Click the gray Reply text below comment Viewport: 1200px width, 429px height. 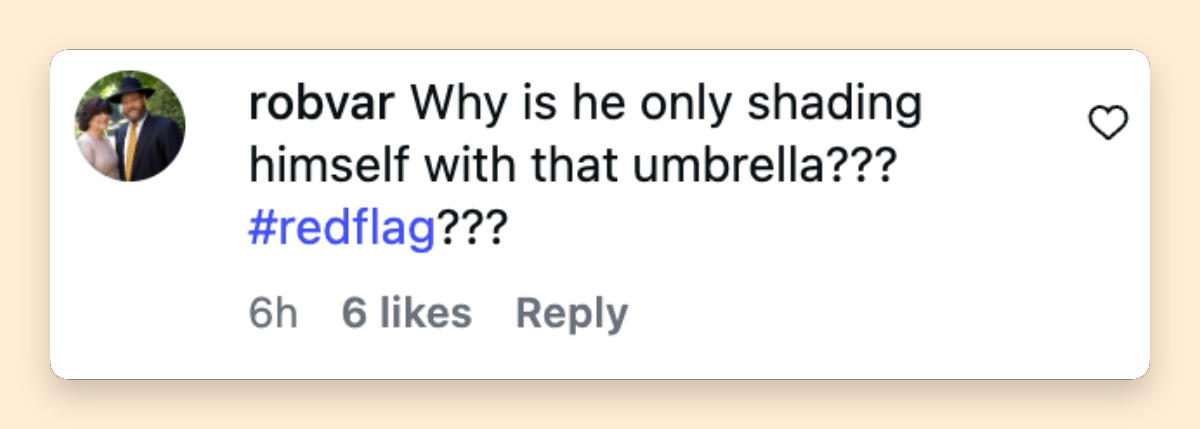571,313
